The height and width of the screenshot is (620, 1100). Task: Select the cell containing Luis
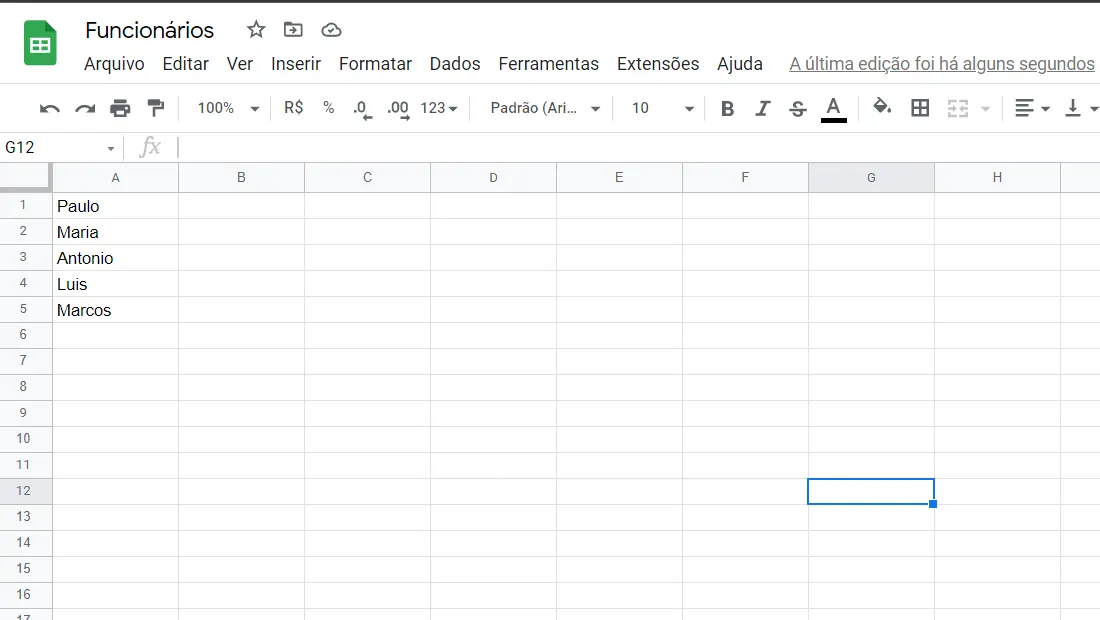[116, 284]
